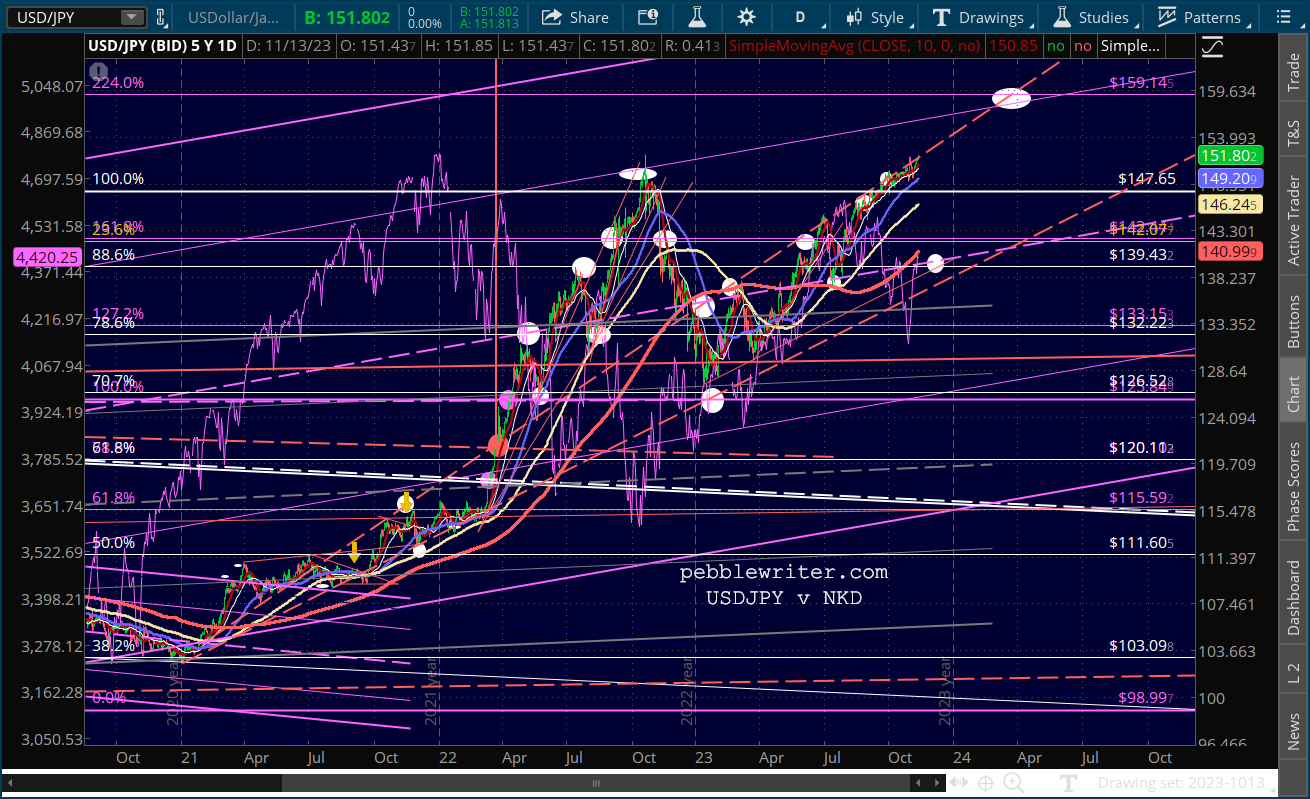
Task: Select the white ellipse drawing near $159.145
Action: tap(1011, 98)
